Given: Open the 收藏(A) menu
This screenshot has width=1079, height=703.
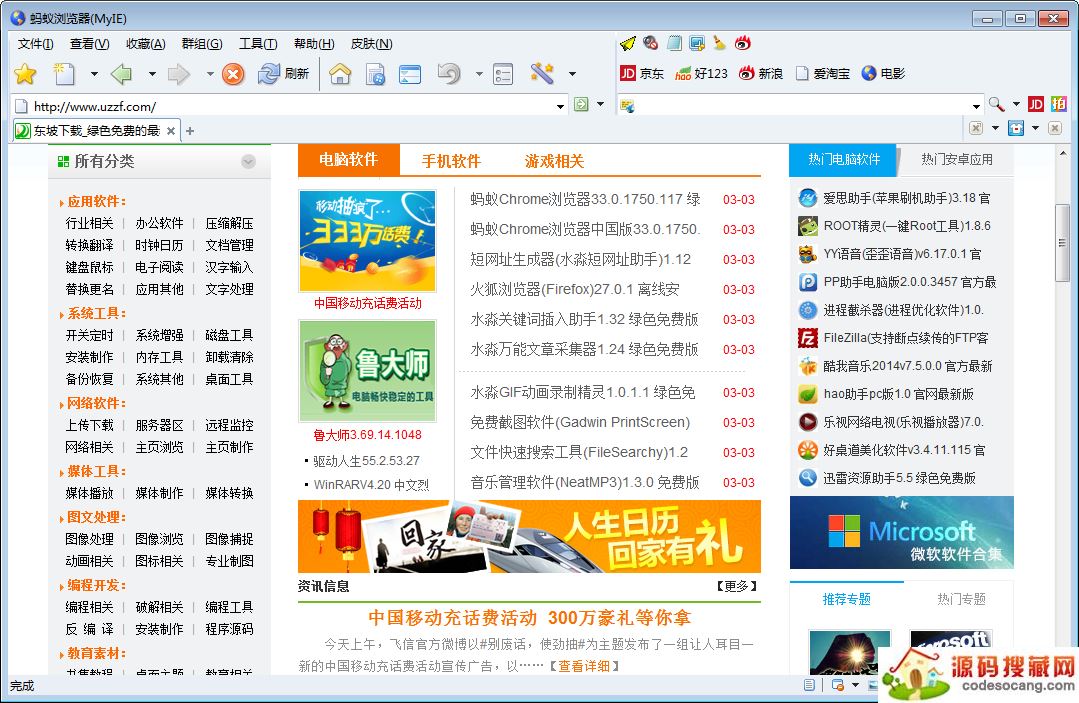Looking at the screenshot, I should 146,44.
